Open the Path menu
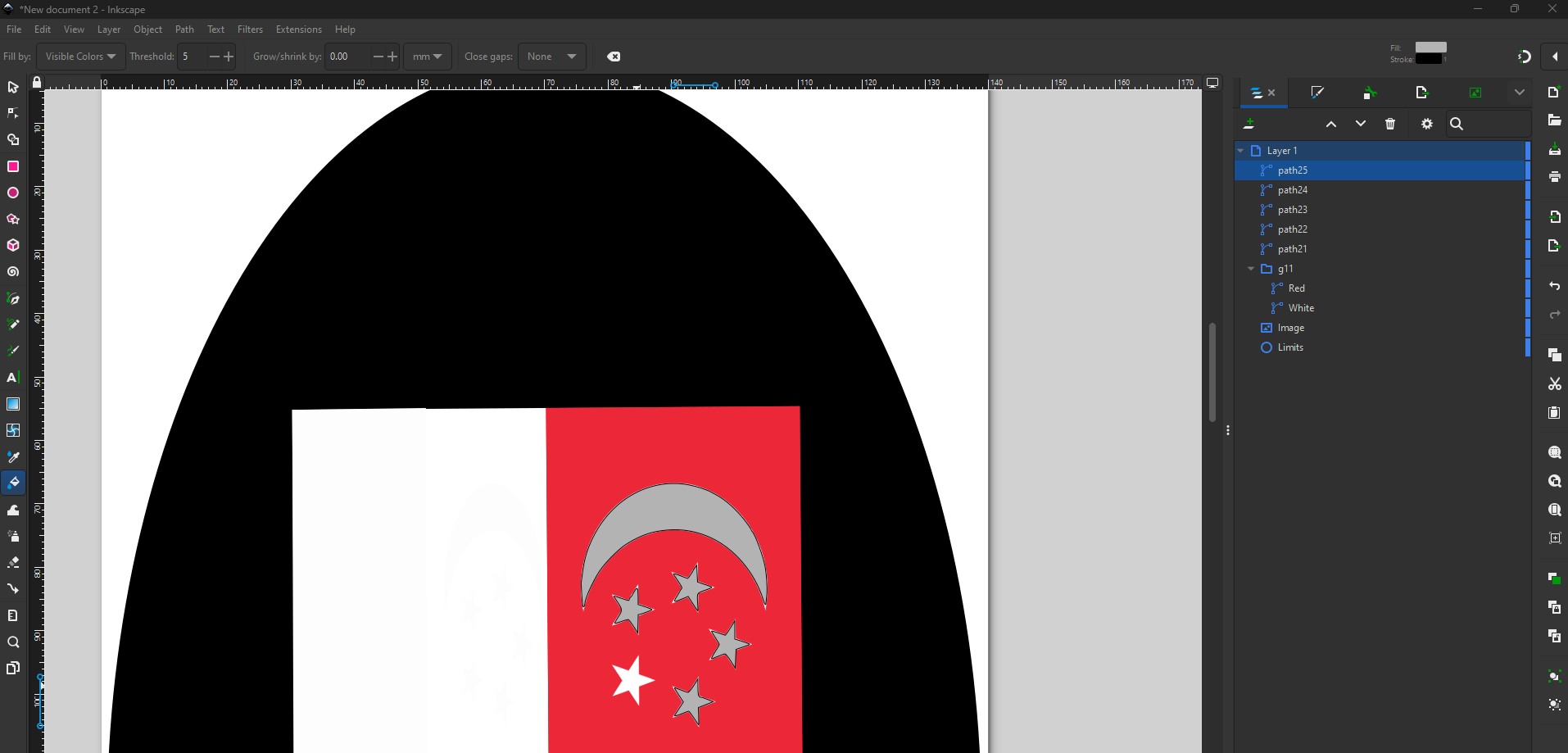 [x=184, y=29]
